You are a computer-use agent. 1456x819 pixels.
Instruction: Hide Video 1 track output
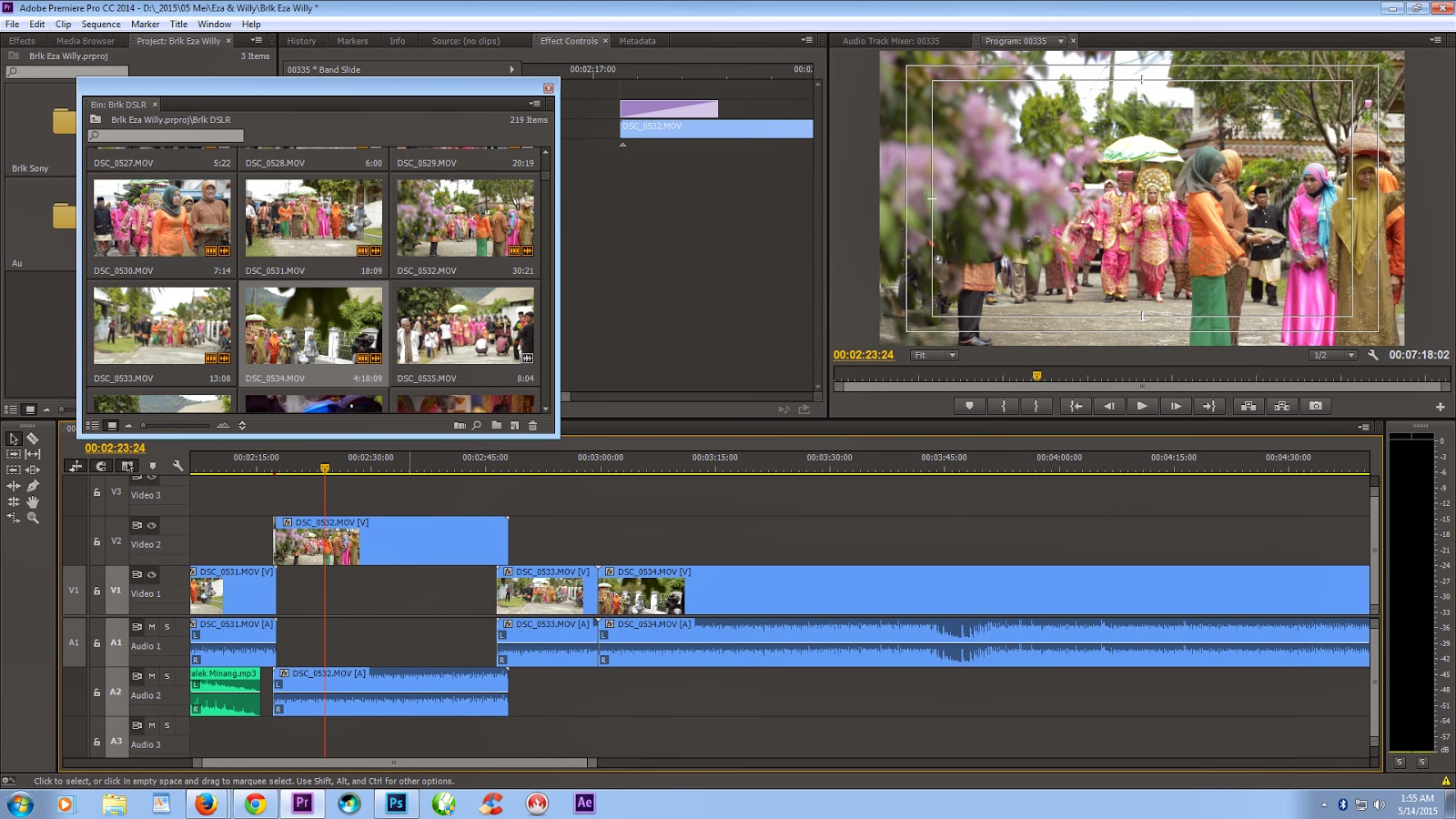click(x=152, y=574)
